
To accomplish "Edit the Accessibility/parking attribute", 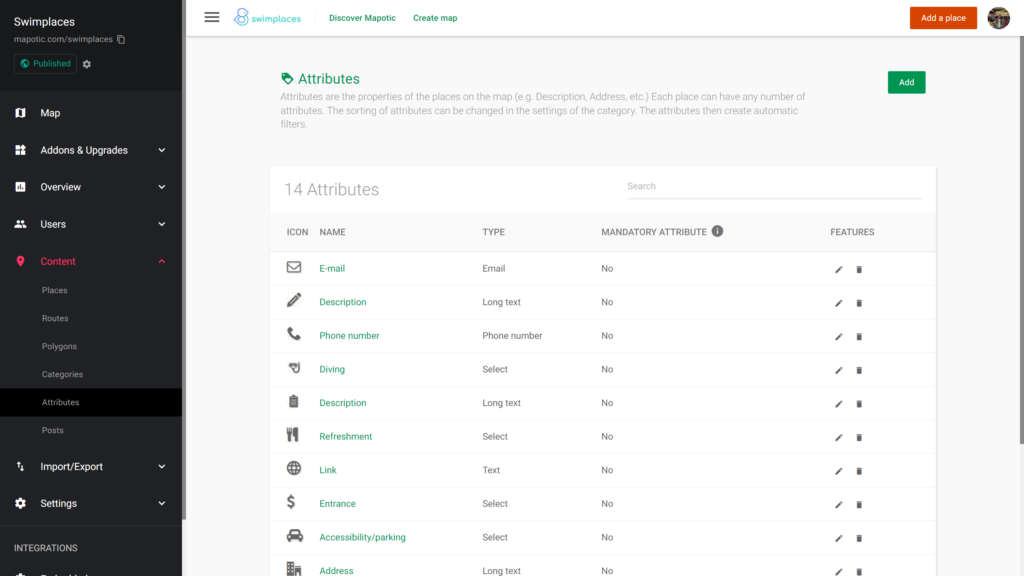I will point(839,538).
